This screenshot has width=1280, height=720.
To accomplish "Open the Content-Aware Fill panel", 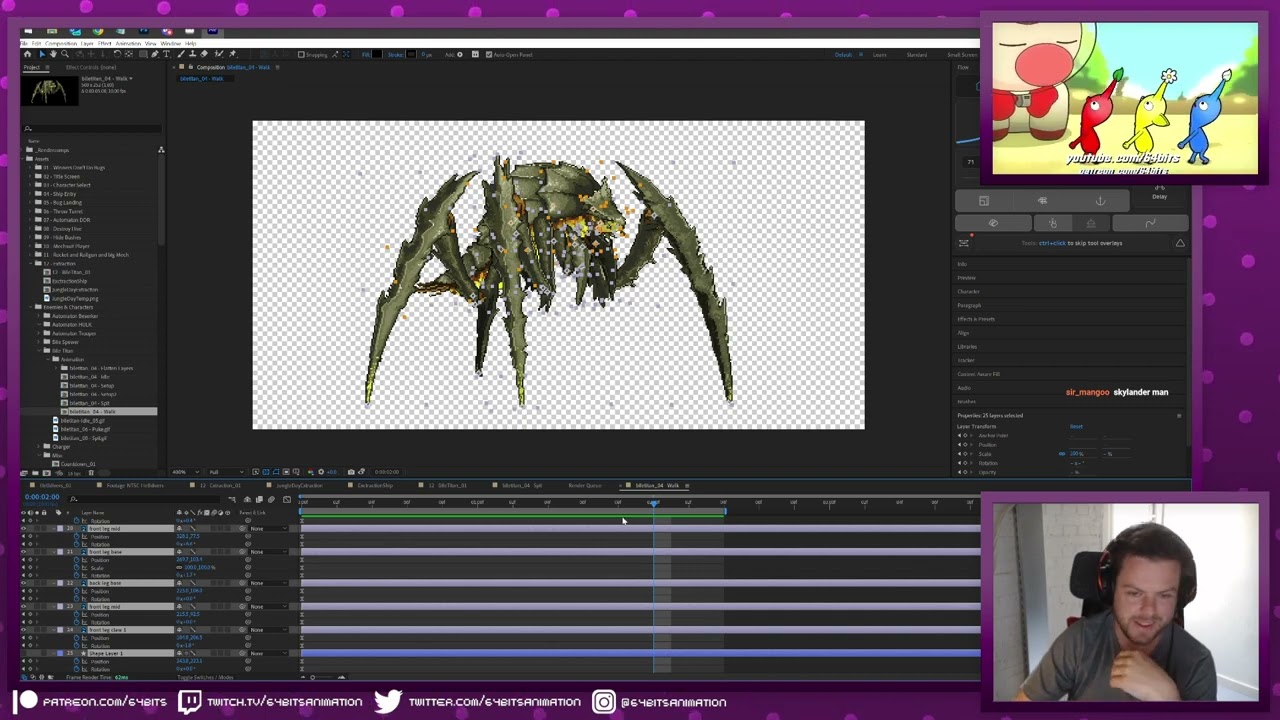I will [x=979, y=374].
